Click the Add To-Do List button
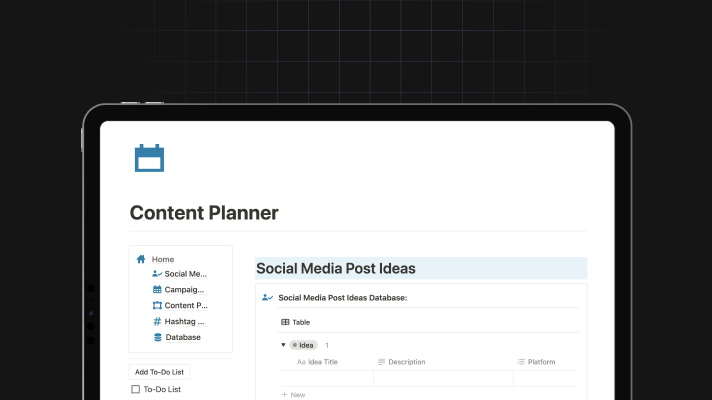The height and width of the screenshot is (400, 712). tap(159, 372)
